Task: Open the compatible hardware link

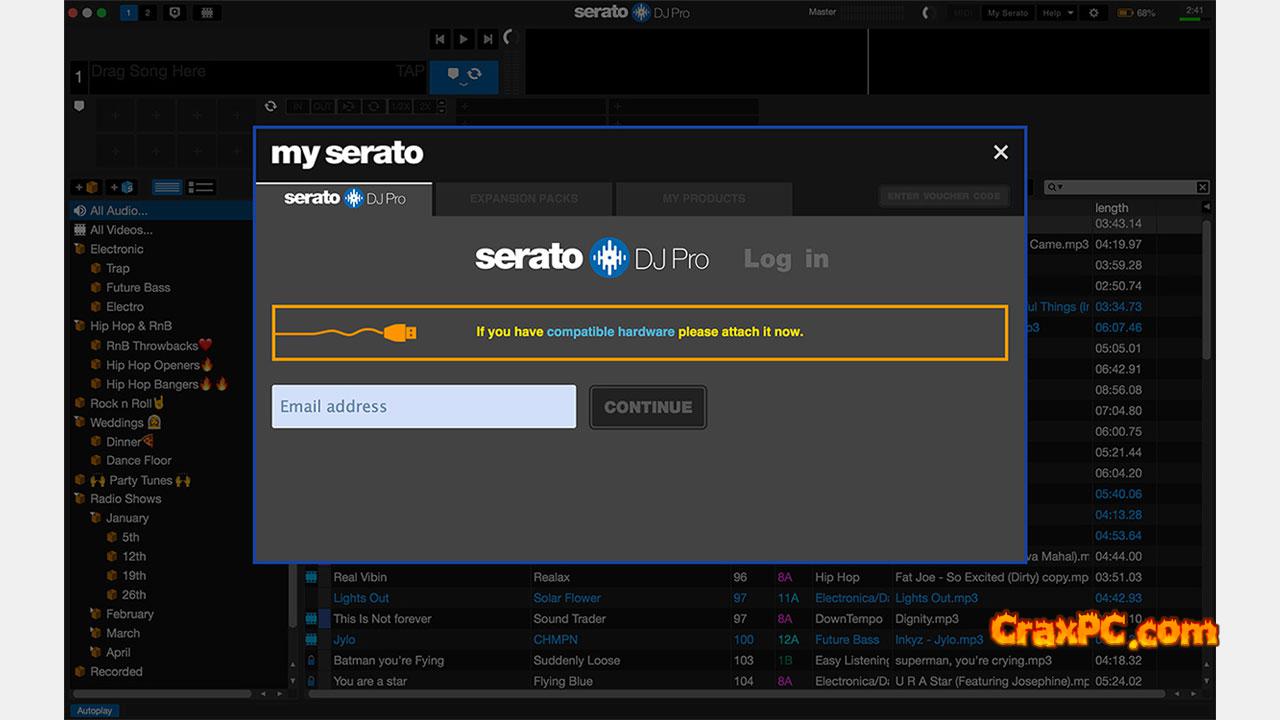Action: 610,331
